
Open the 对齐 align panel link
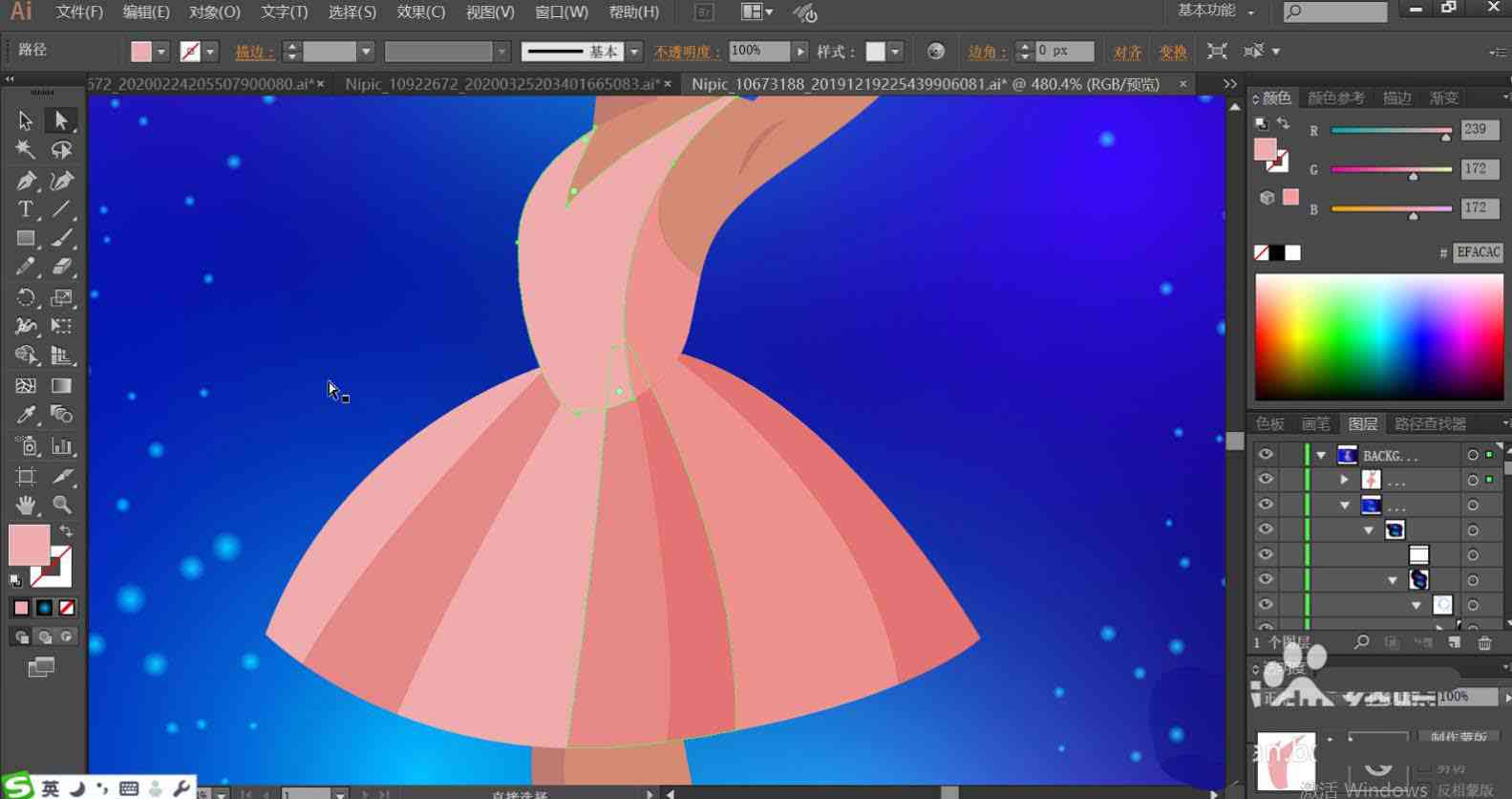pos(1128,53)
